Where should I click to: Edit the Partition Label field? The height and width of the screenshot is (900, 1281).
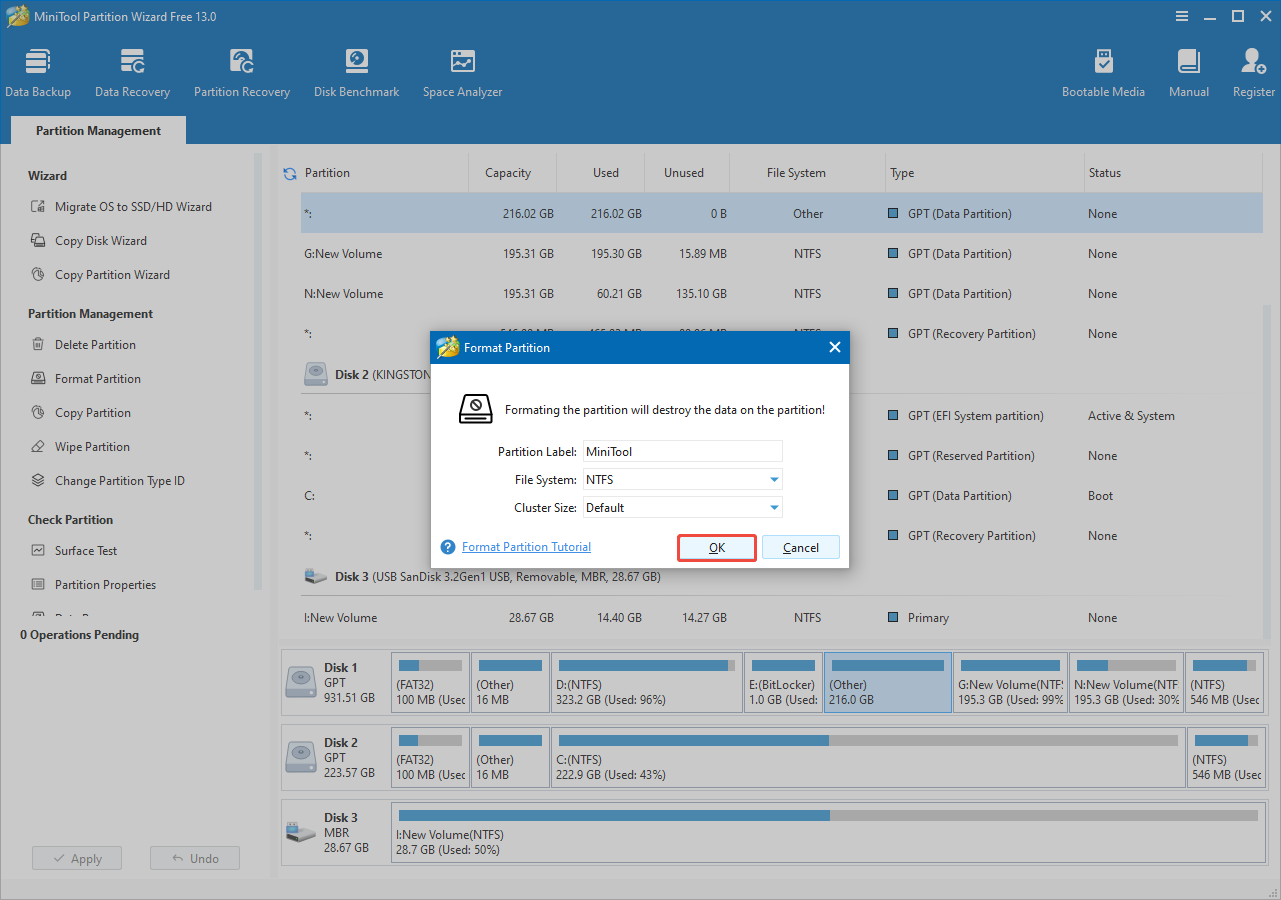[x=681, y=451]
